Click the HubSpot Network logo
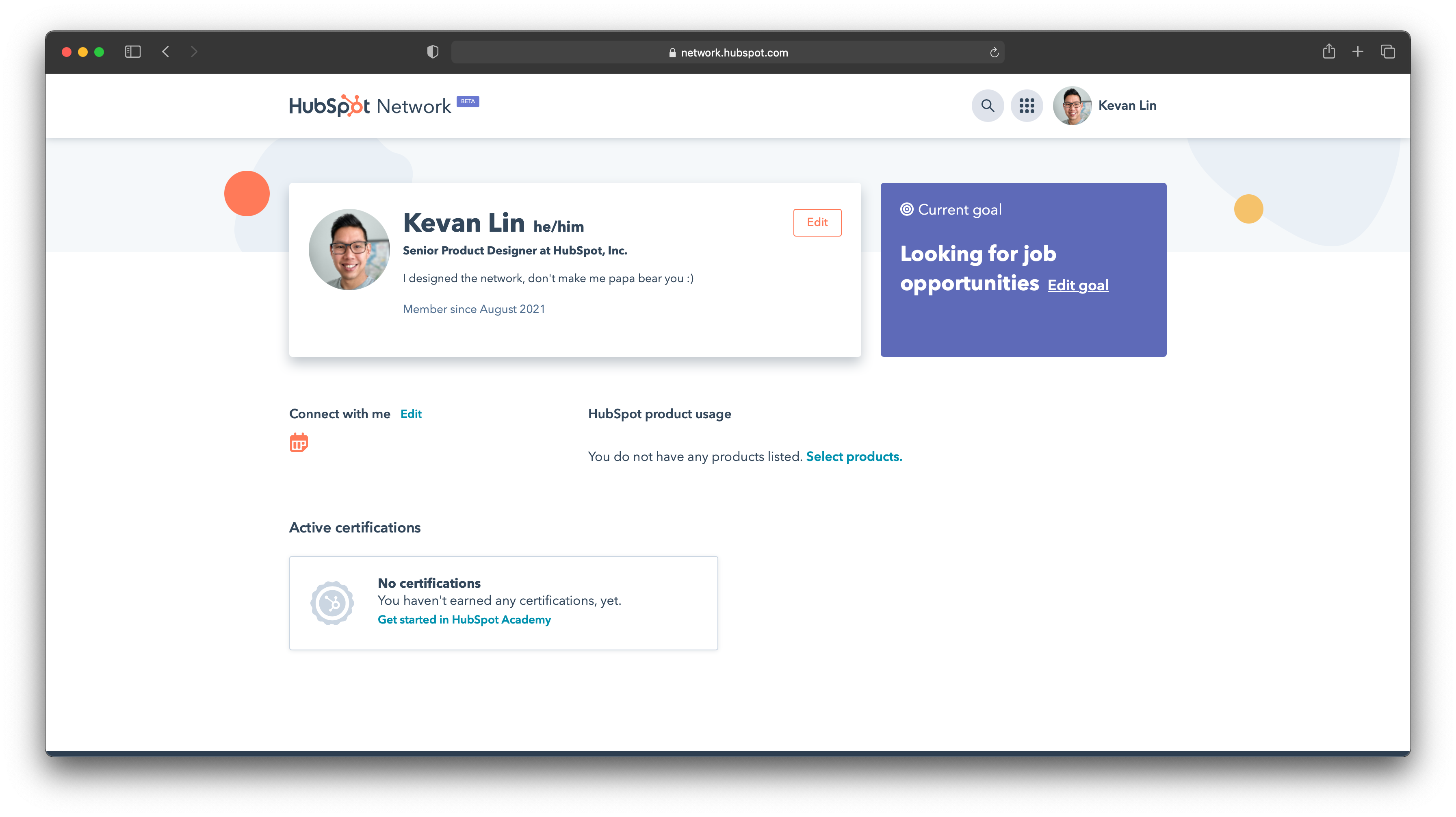This screenshot has height=817, width=1456. [x=370, y=106]
